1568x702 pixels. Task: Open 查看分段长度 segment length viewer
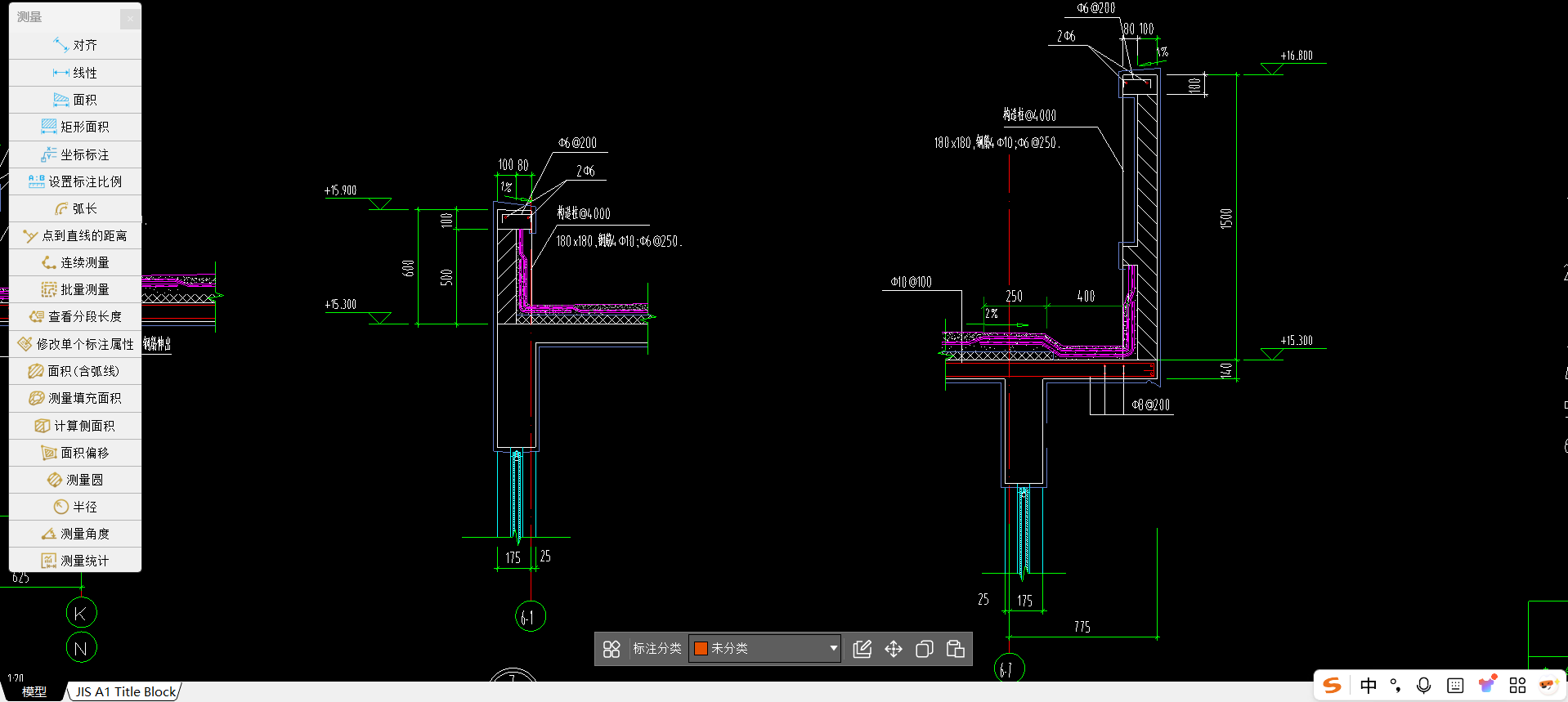coord(75,316)
